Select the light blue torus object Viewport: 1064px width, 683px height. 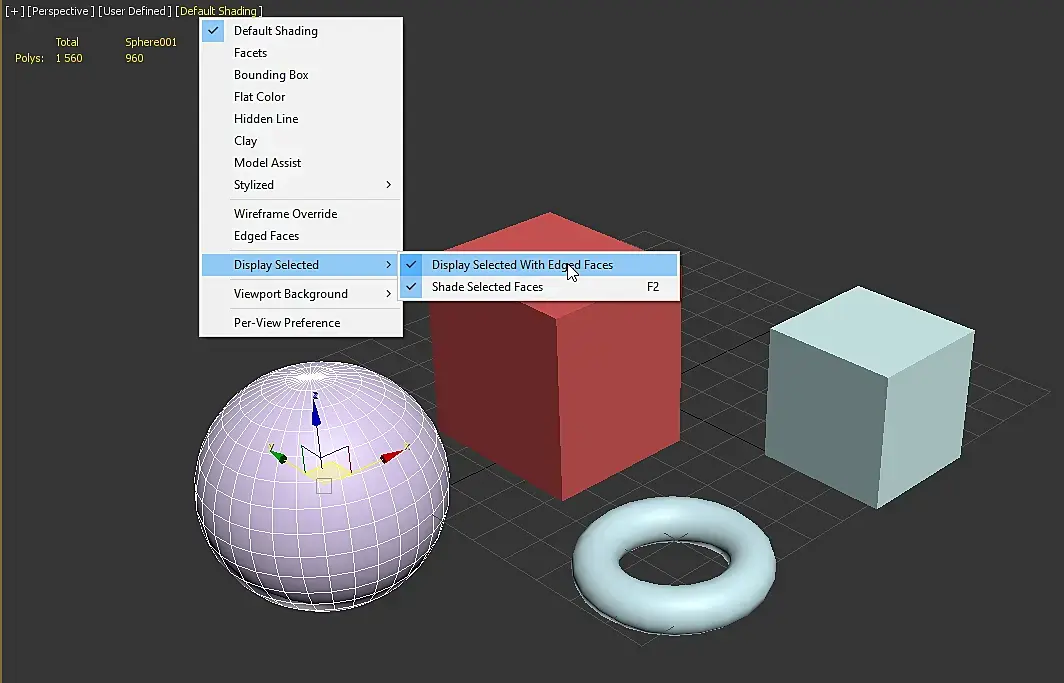coord(673,564)
